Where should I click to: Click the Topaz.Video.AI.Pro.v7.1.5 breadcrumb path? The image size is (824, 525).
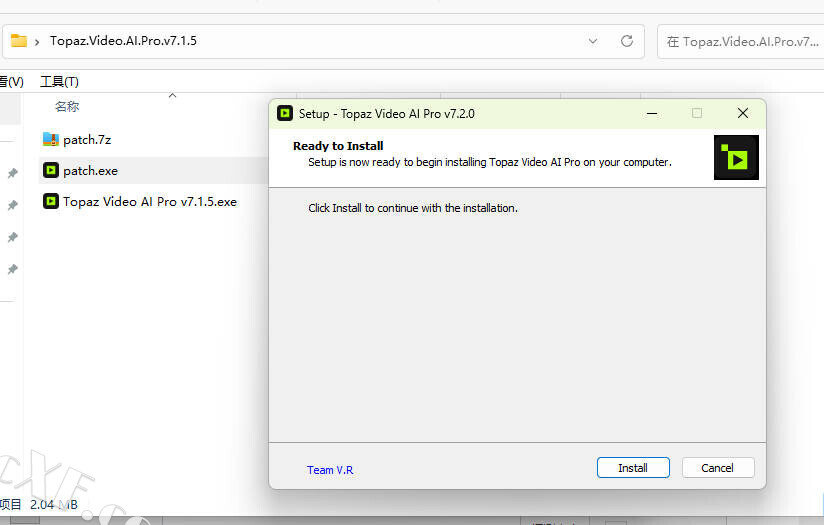point(123,41)
